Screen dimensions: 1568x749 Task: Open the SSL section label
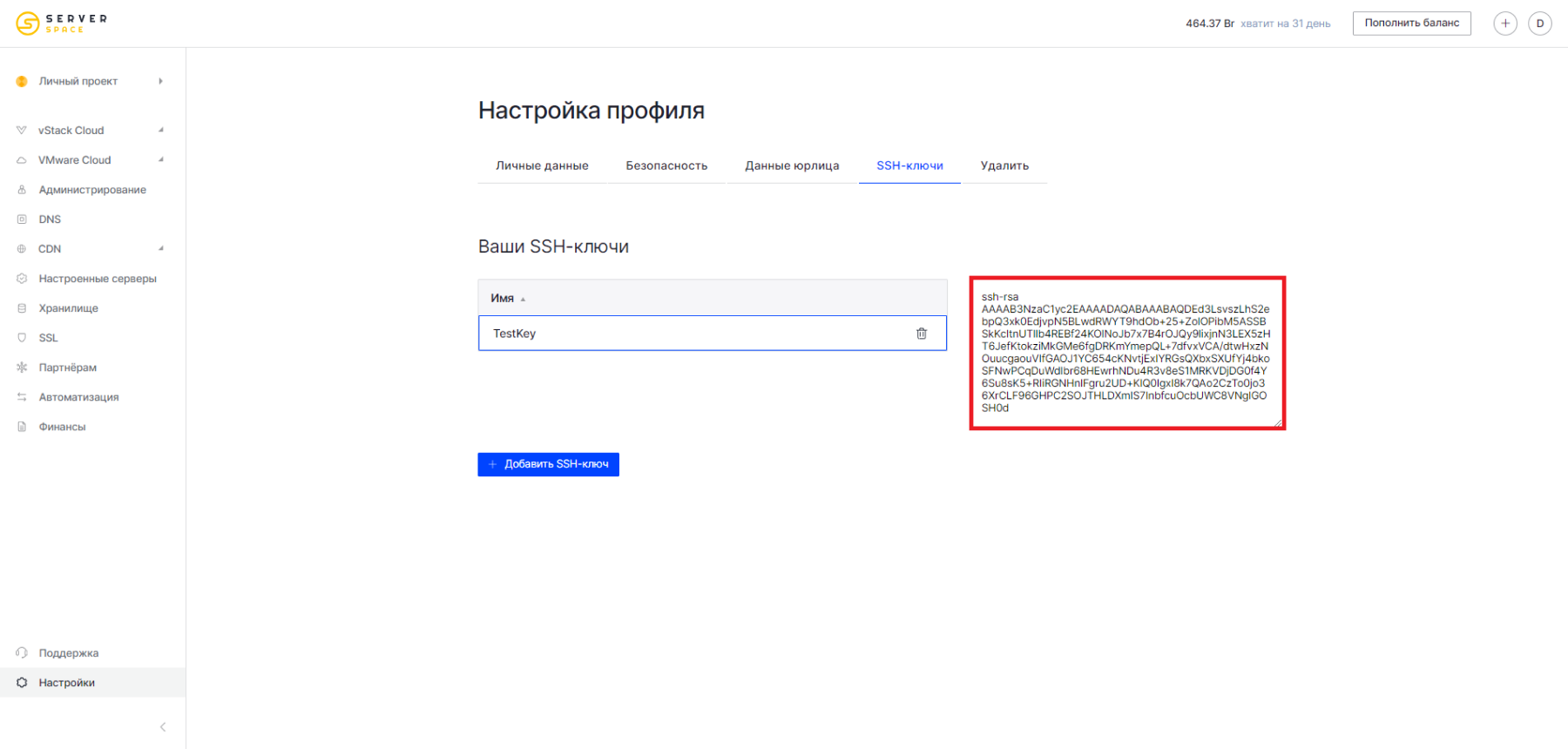click(48, 338)
